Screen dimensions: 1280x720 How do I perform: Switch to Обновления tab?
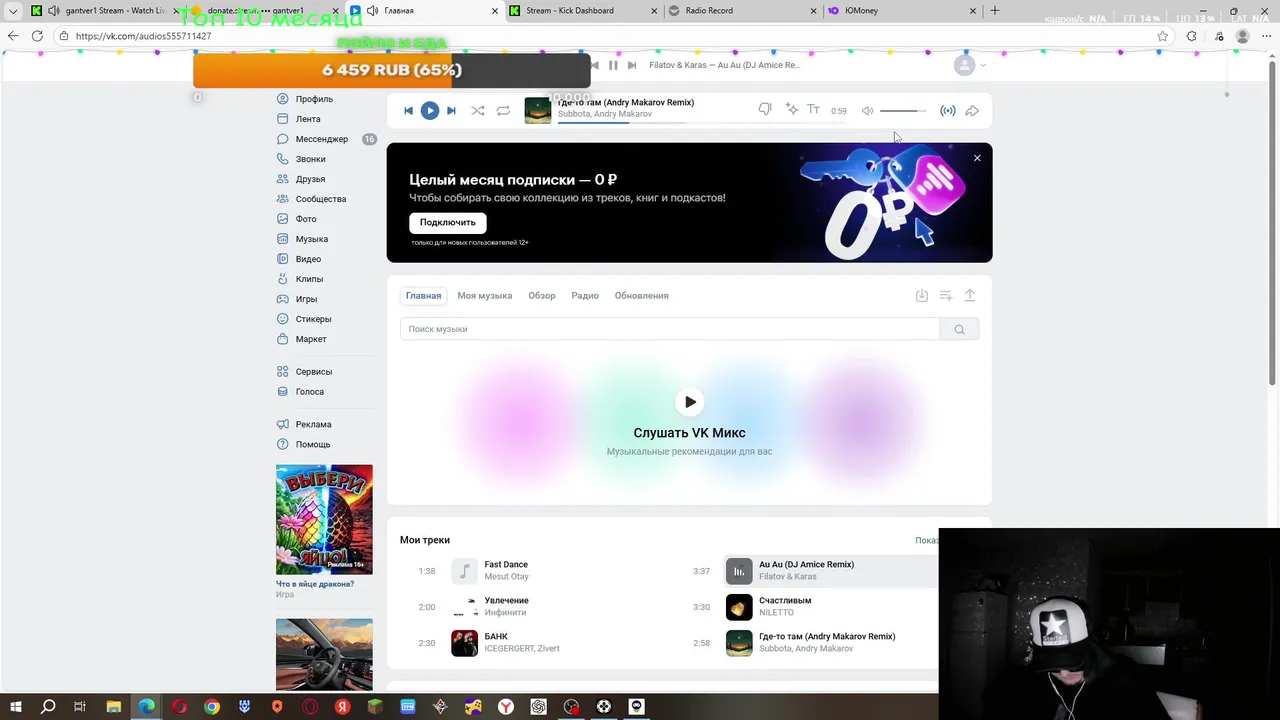tap(642, 296)
